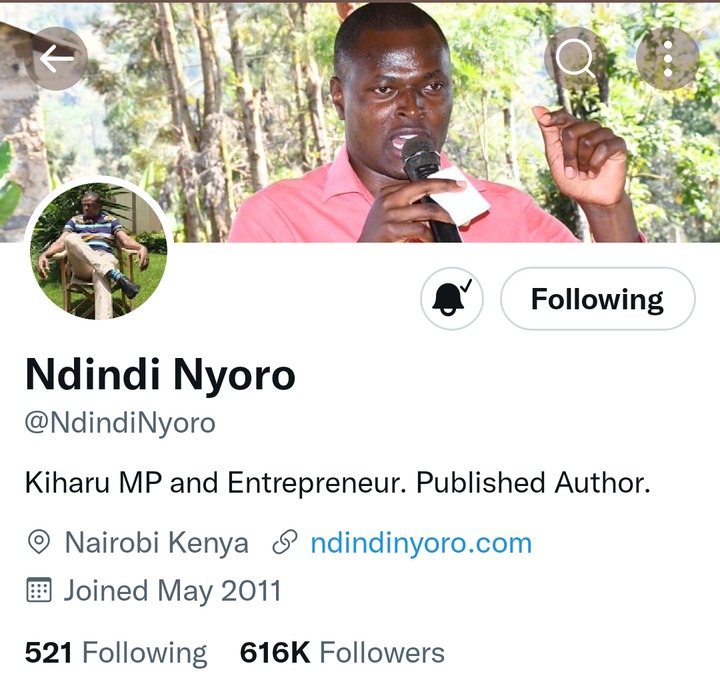This screenshot has height=698, width=720.
Task: Select the Ndindi Nyoro display name
Action: click(160, 375)
